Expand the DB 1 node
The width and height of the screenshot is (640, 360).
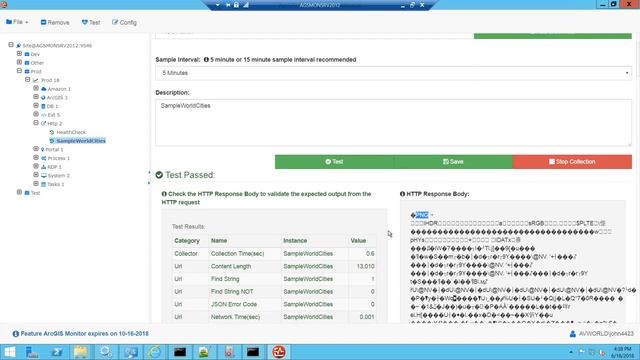[36, 105]
